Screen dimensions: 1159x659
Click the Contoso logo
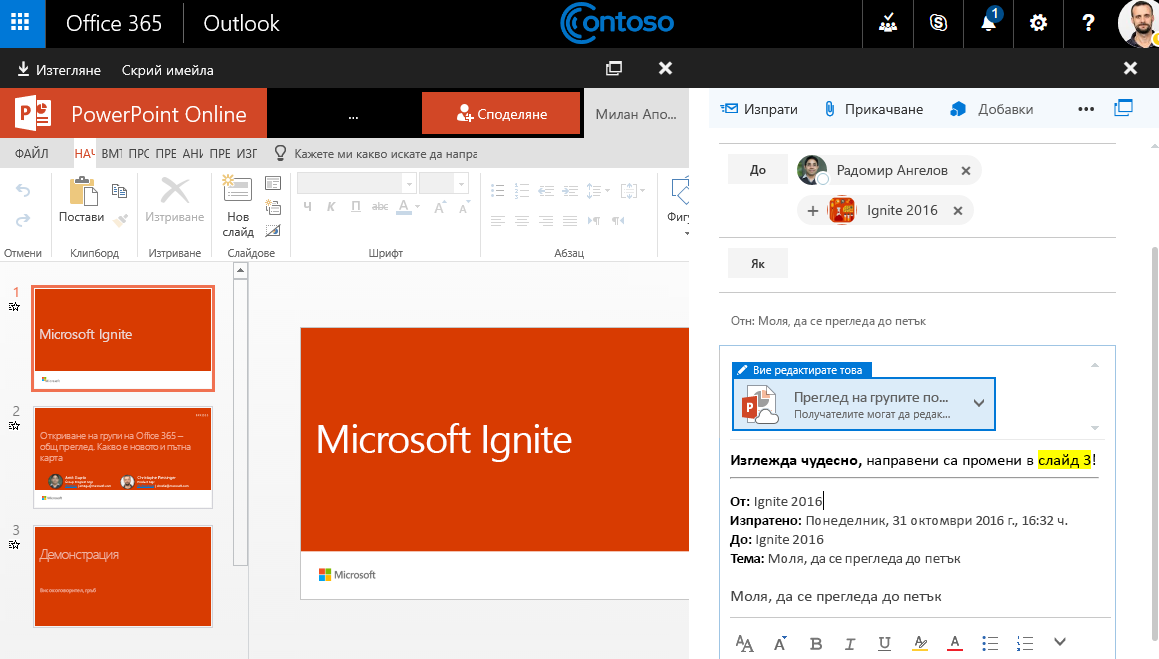tap(617, 23)
